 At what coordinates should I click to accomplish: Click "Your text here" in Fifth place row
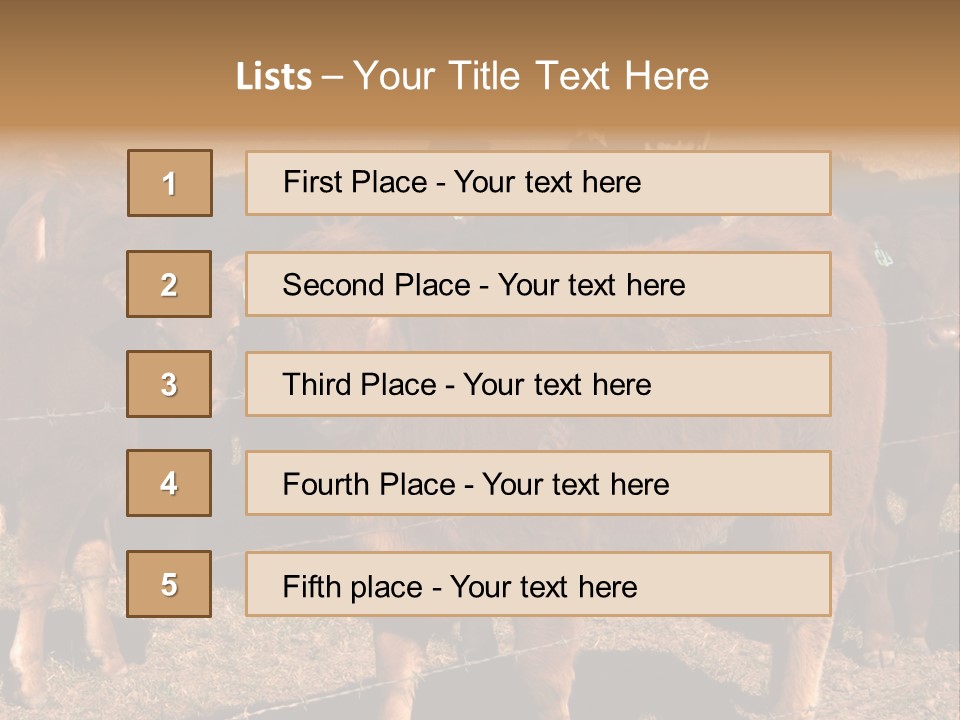(543, 586)
